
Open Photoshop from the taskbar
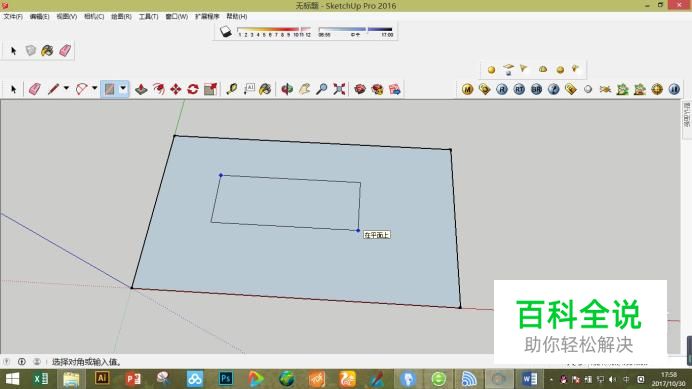[x=226, y=379]
